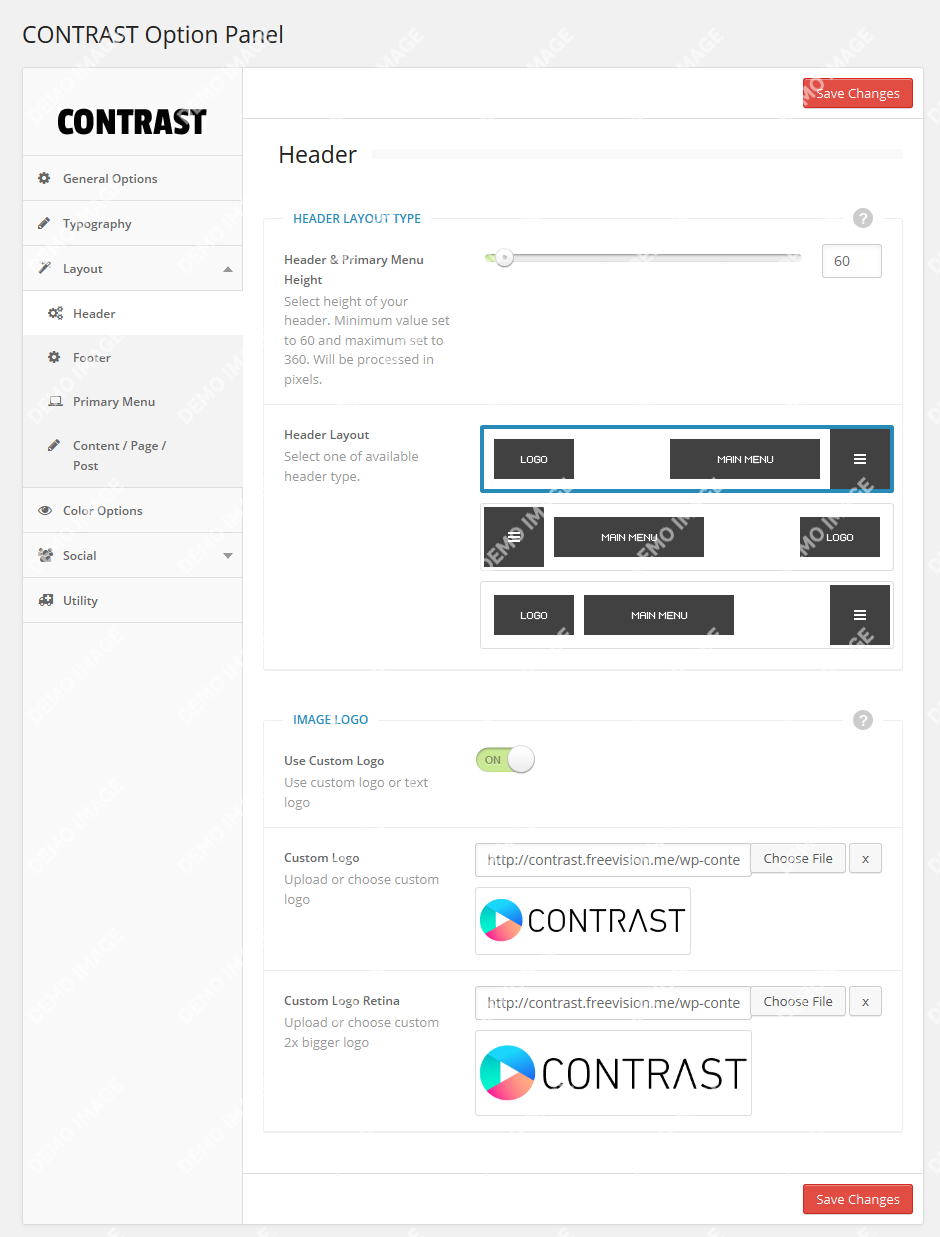Click the truck icon beside Utility
Screen dimensions: 940x1237
tap(44, 601)
